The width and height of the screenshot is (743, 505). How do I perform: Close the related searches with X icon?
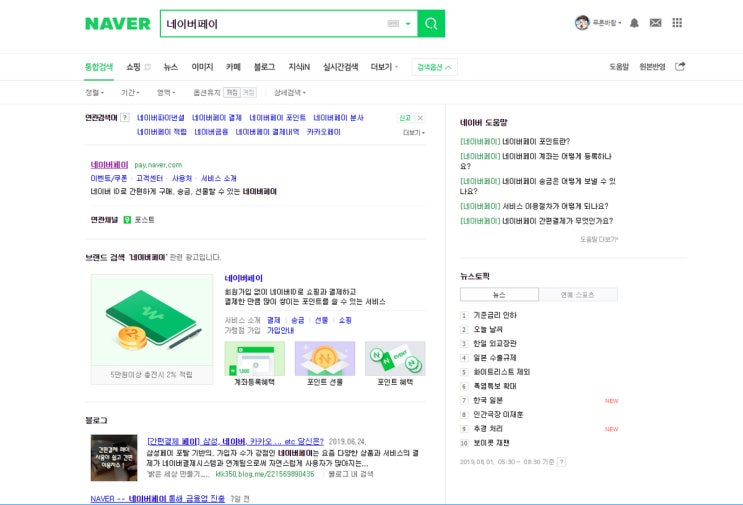(420, 118)
